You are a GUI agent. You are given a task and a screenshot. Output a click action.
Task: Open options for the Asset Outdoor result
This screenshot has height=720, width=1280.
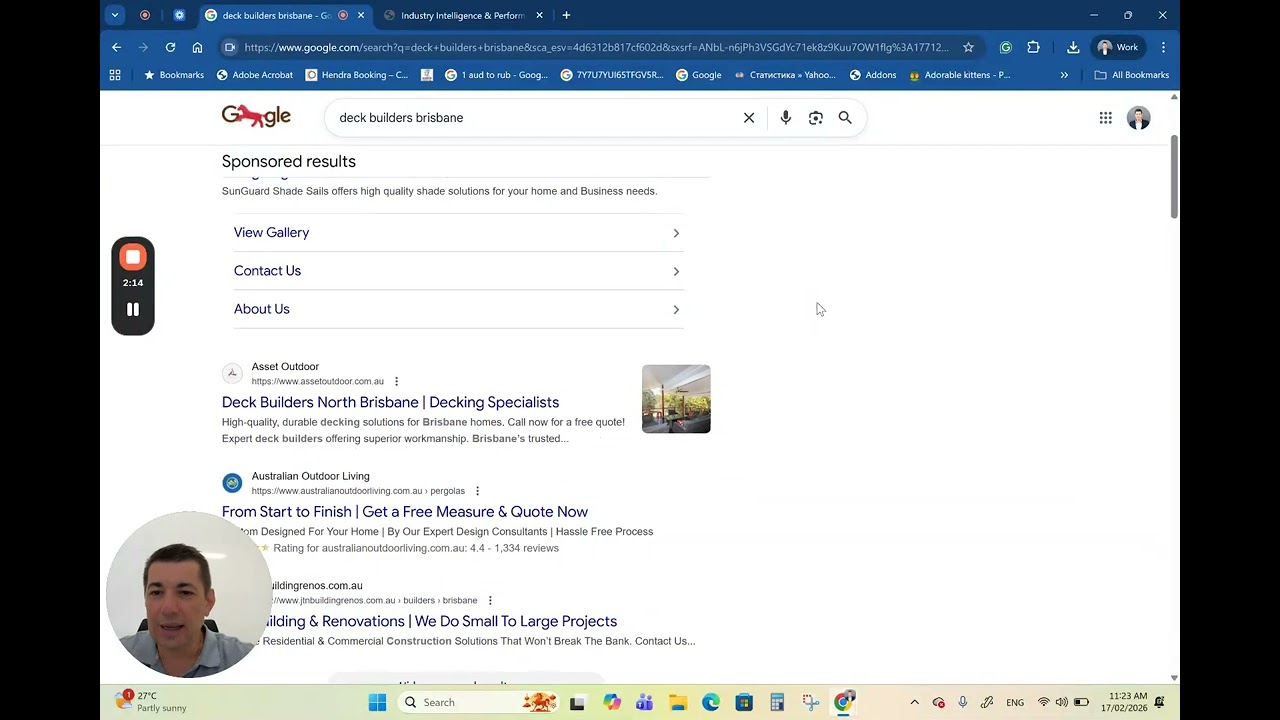click(x=397, y=381)
